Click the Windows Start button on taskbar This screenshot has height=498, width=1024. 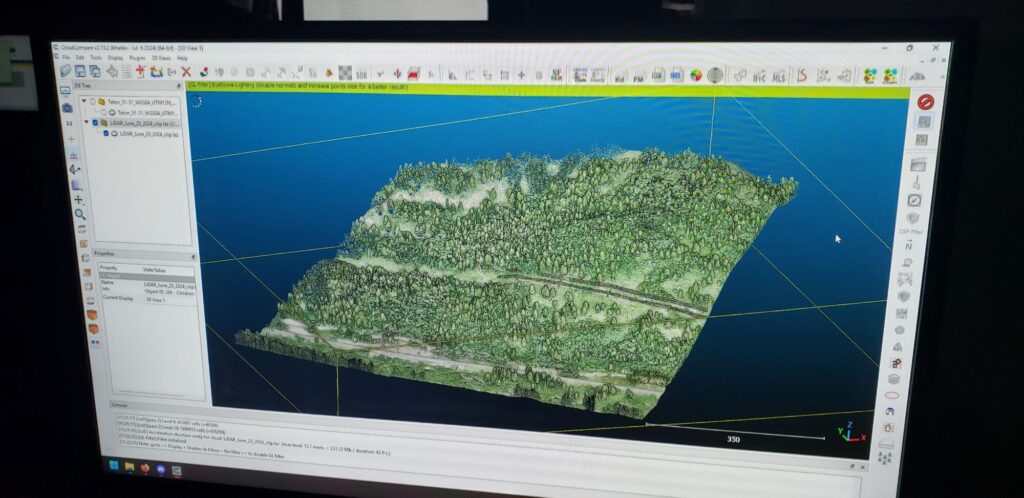pyautogui.click(x=113, y=466)
